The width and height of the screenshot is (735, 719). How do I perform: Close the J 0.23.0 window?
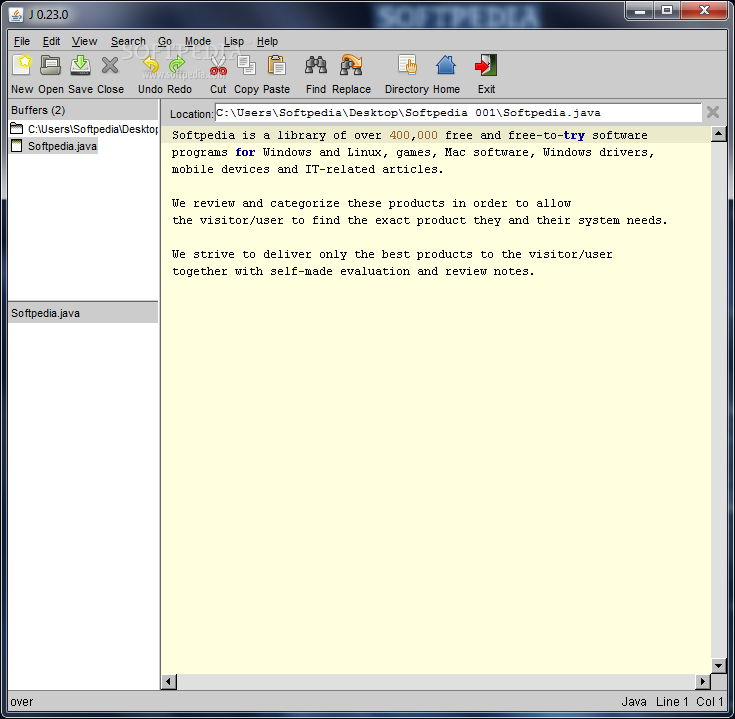tap(704, 10)
